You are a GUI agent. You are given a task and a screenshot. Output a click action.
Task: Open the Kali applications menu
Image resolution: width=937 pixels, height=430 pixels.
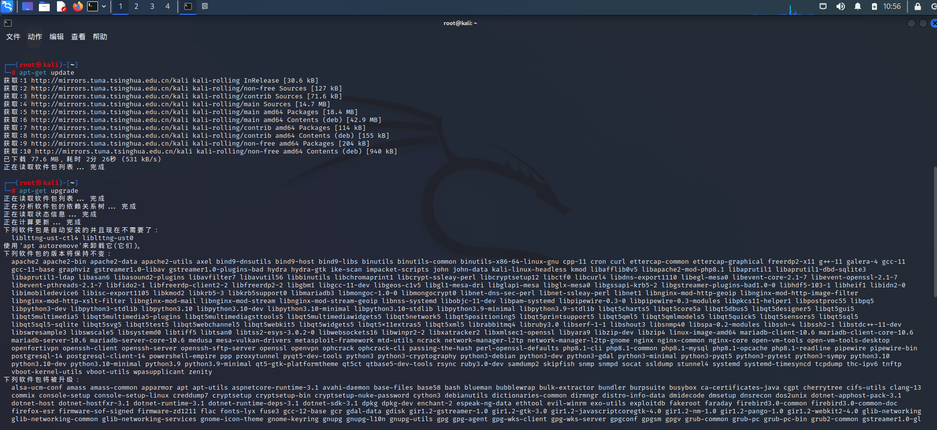[x=7, y=7]
